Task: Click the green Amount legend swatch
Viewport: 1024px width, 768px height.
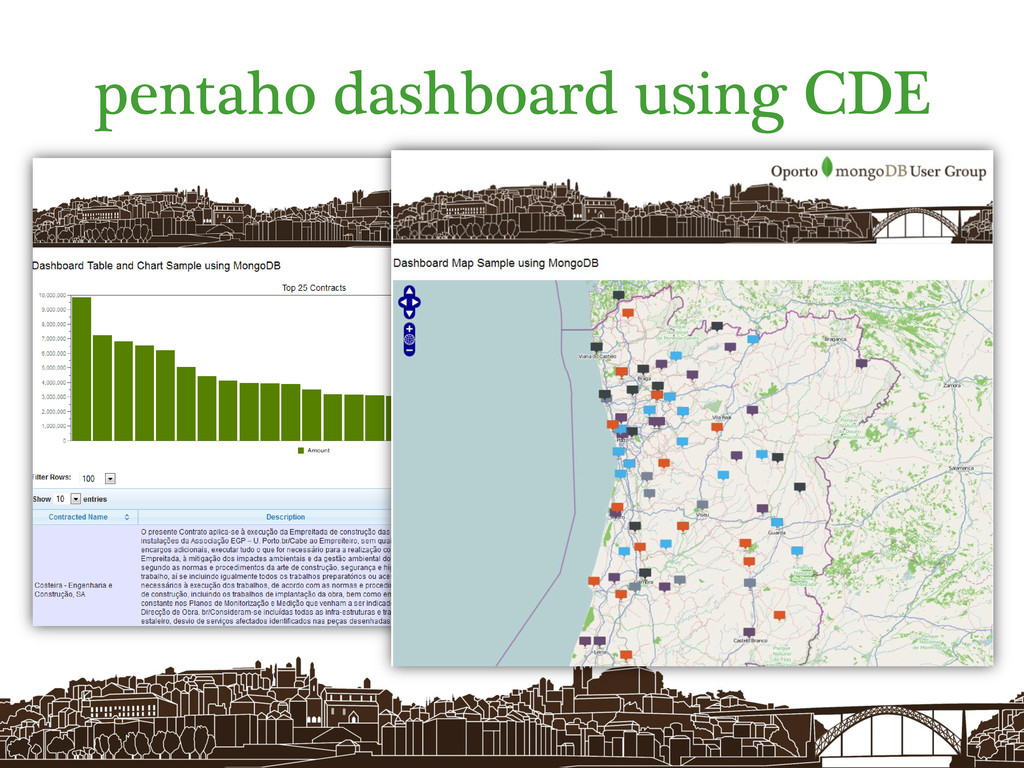Action: click(301, 451)
